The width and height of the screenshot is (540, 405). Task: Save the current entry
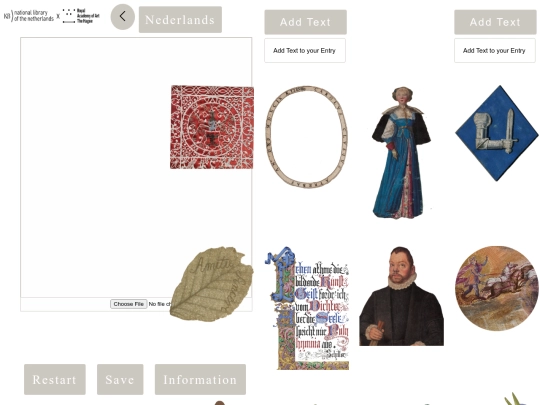(x=120, y=380)
